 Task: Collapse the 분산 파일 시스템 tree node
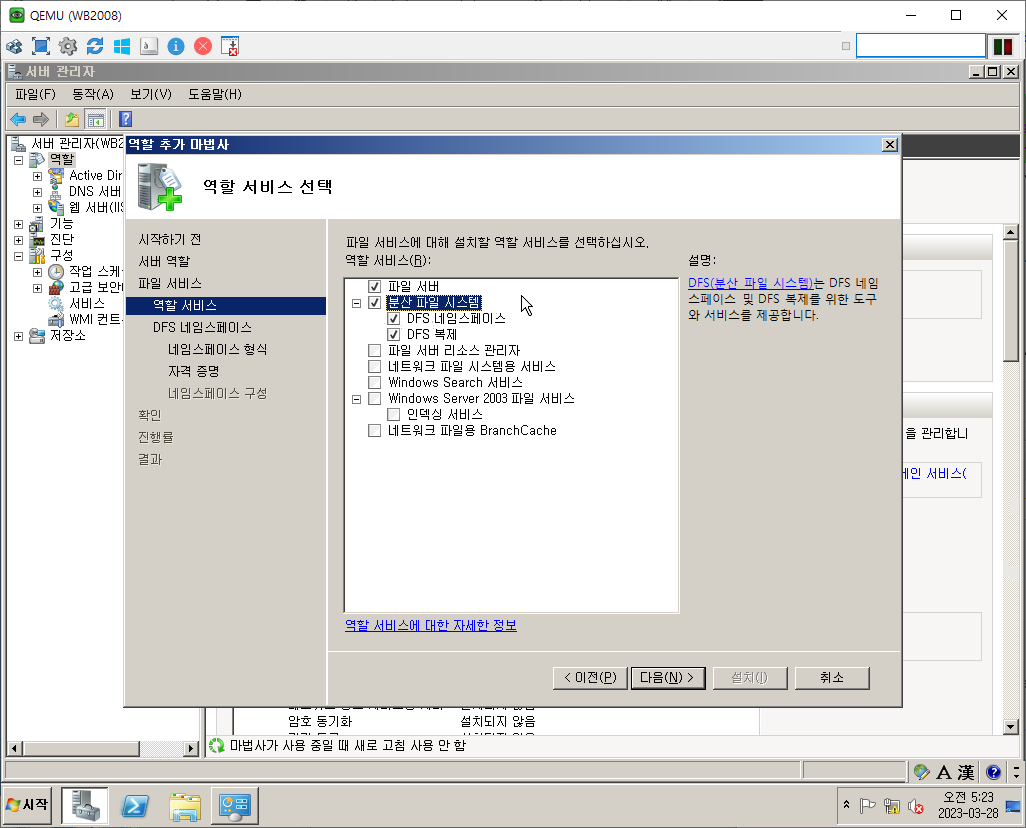(x=357, y=303)
